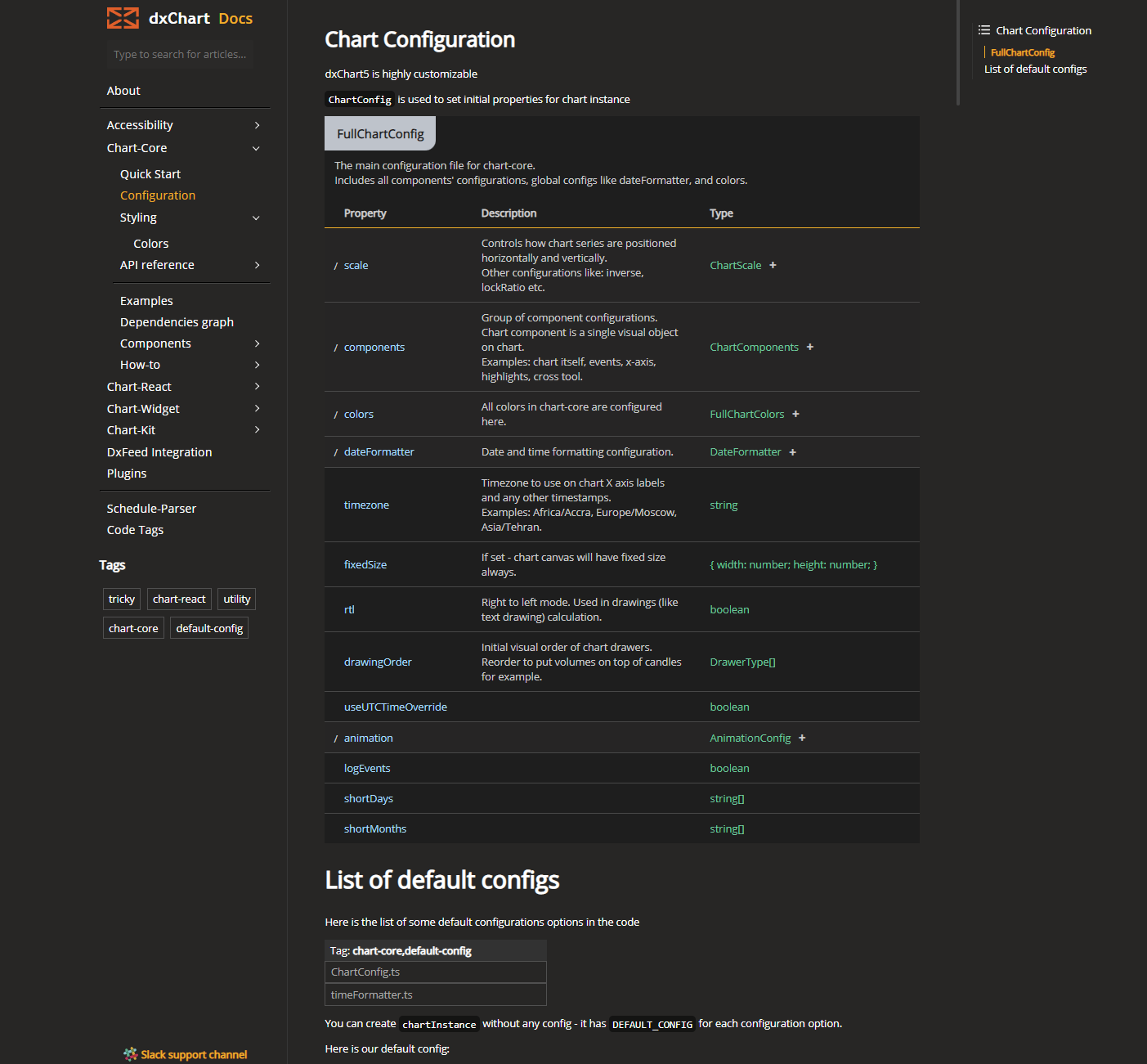Click the components property link
1147x1064 pixels.
point(374,348)
